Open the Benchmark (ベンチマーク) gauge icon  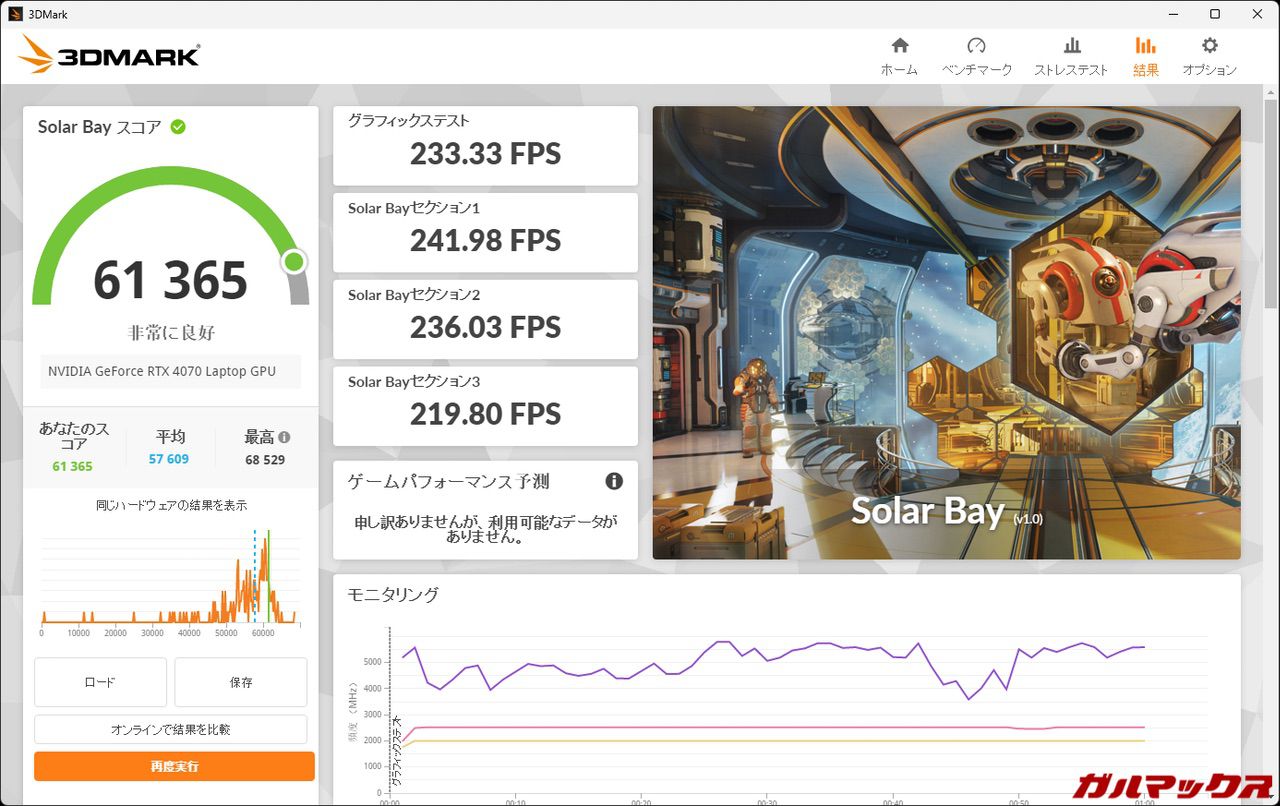click(976, 46)
